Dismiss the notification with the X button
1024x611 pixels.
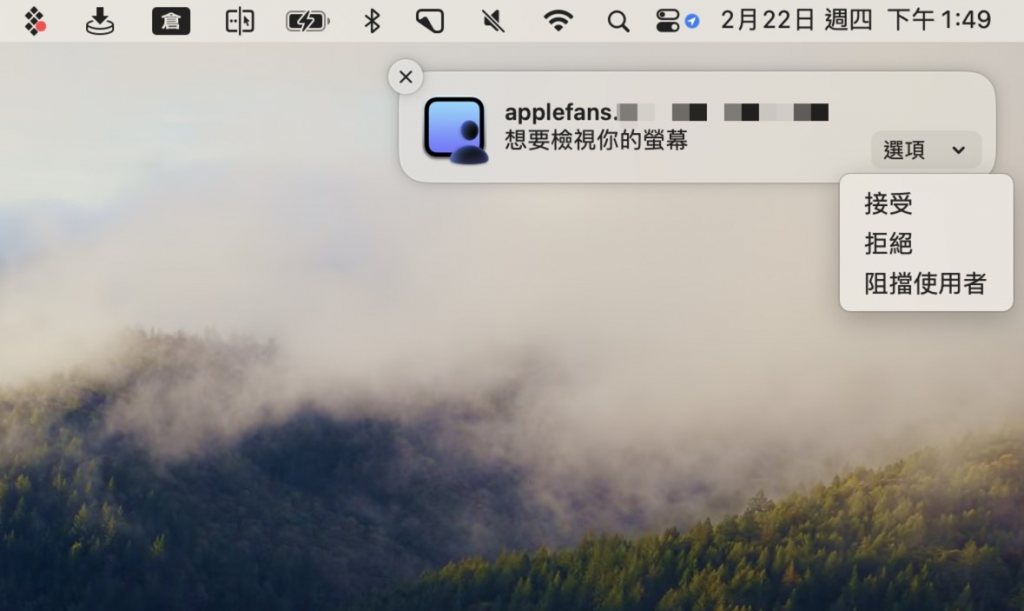coord(405,77)
